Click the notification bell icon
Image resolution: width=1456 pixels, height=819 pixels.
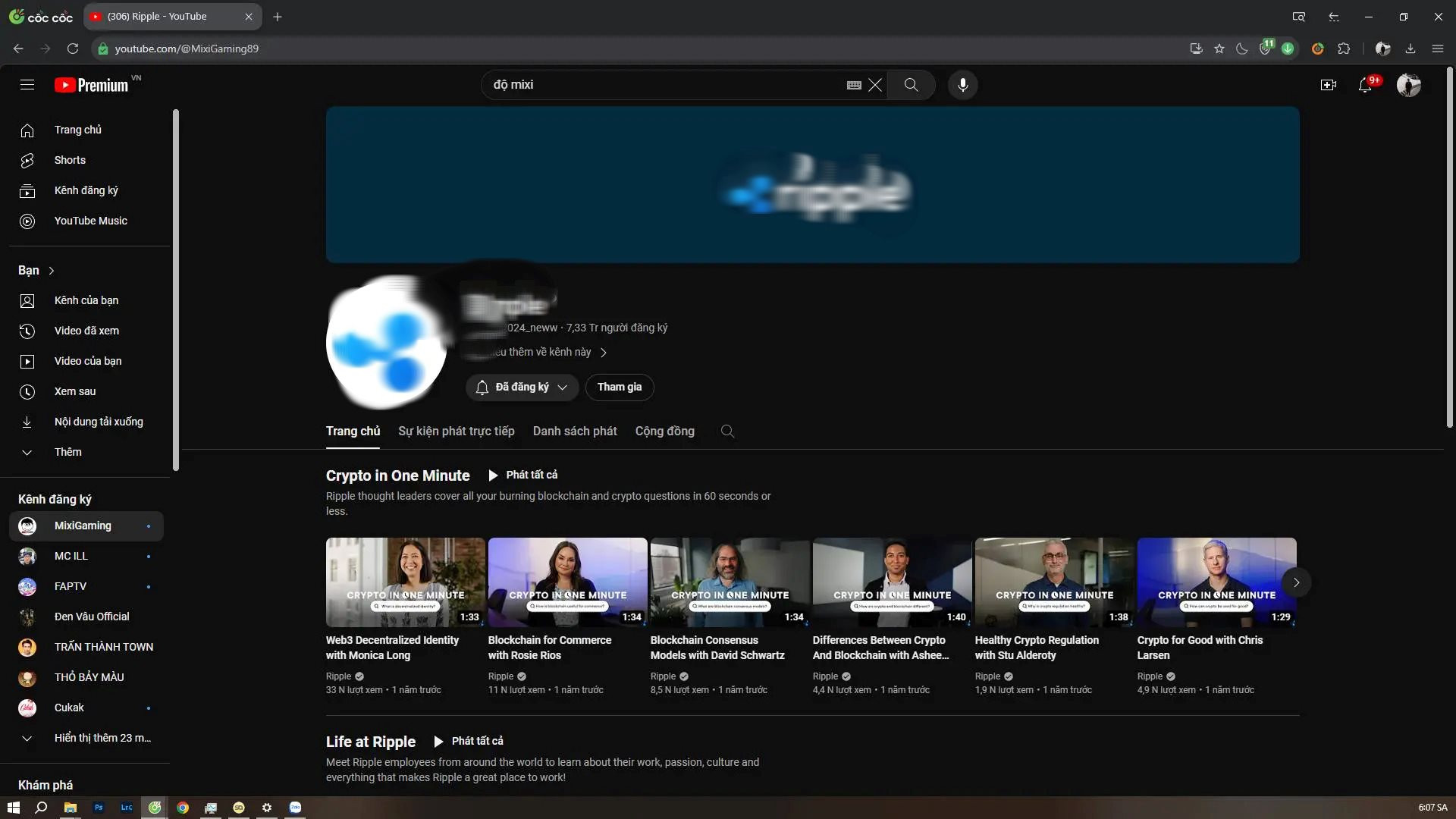[x=1367, y=85]
